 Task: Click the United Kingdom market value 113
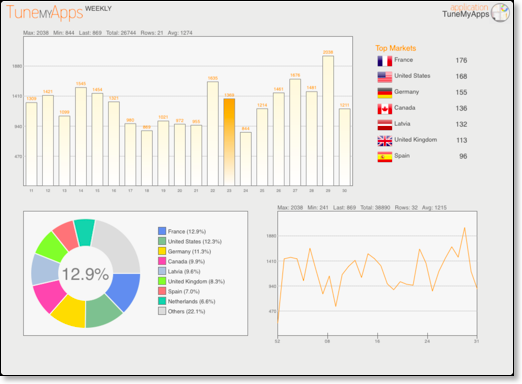point(462,140)
